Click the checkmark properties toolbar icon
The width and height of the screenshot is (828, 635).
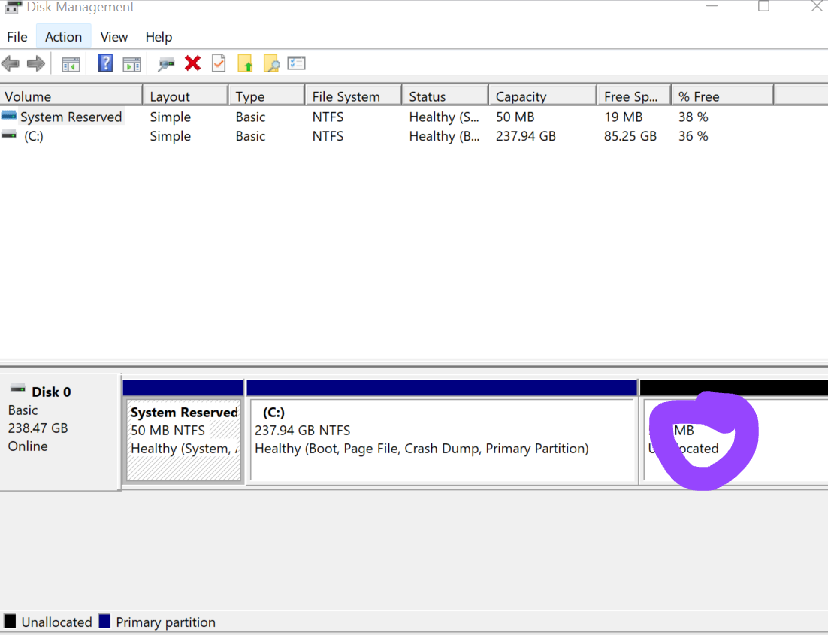click(218, 63)
